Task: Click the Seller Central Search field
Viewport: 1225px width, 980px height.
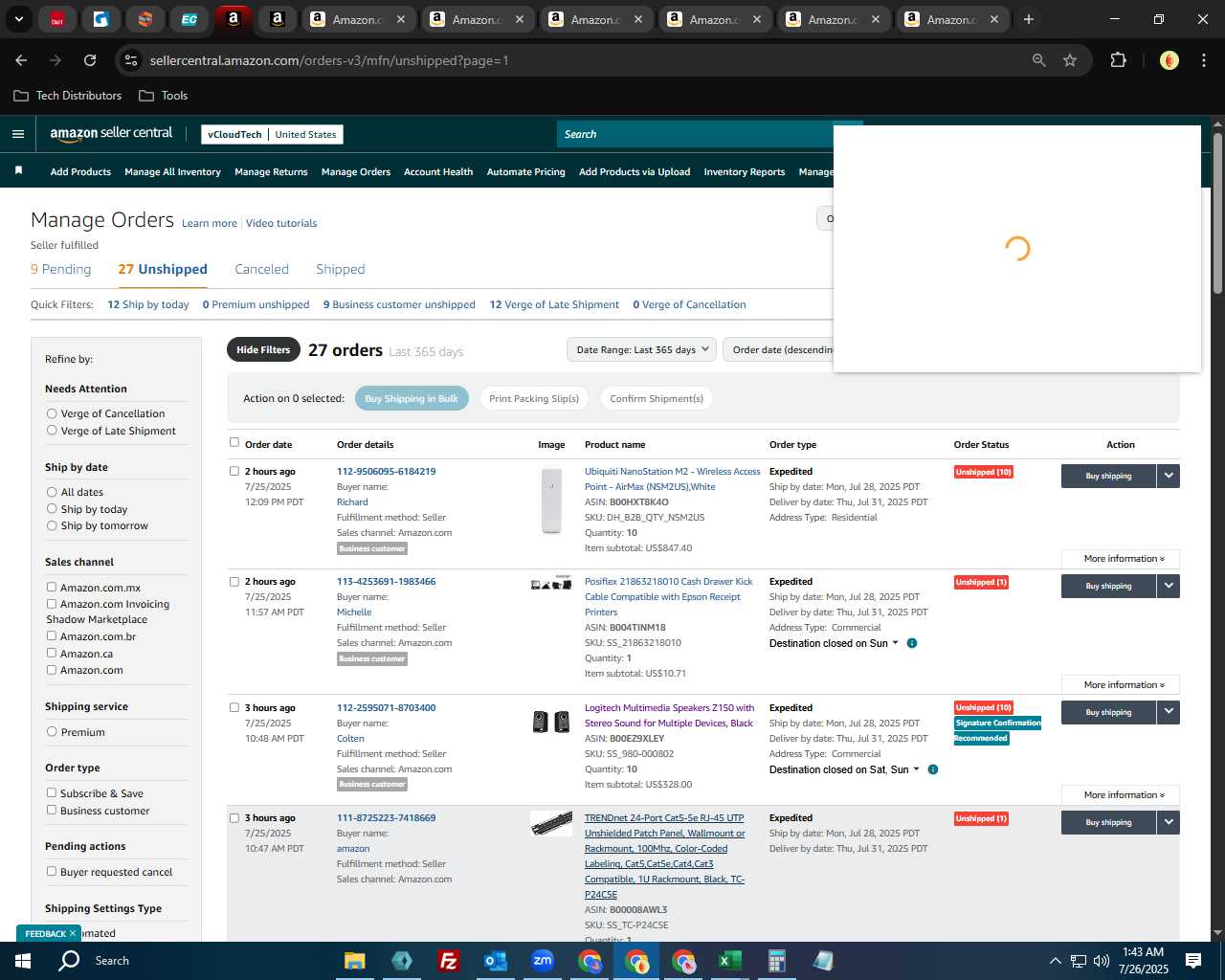Action: click(x=695, y=134)
